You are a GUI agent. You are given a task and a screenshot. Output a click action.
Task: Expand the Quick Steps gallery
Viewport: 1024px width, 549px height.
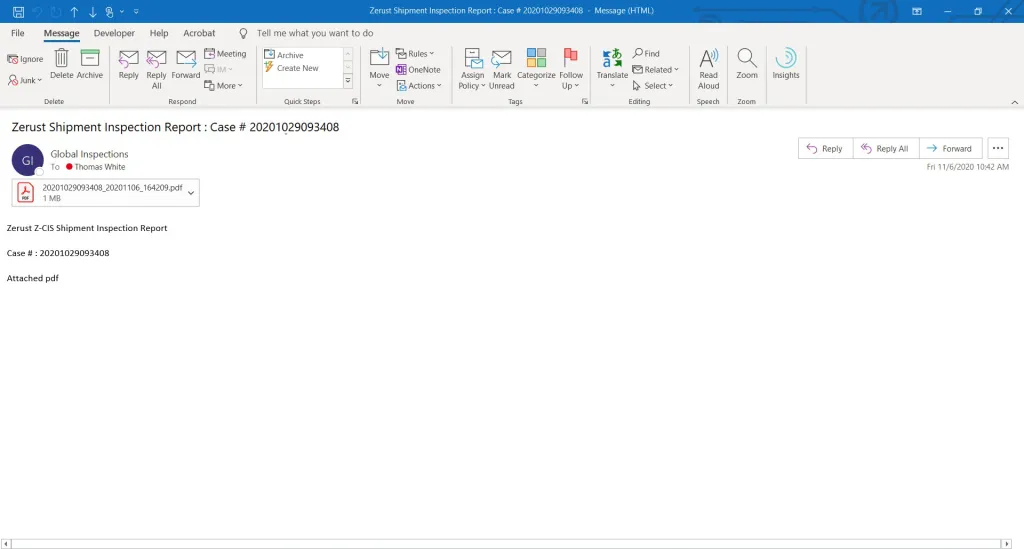pos(348,80)
